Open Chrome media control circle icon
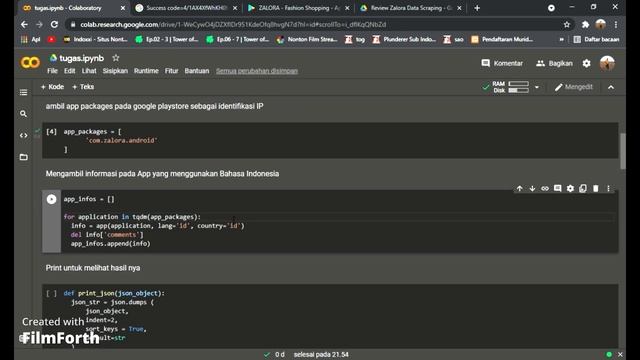Viewport: 640px width, 360px height. pyautogui.click(x=551, y=8)
